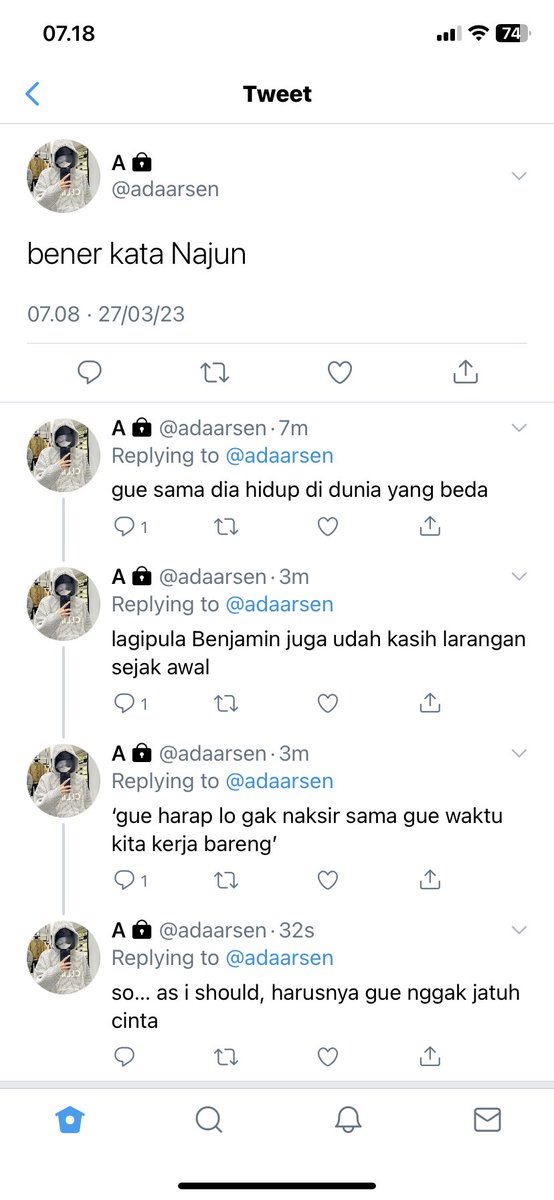Screen dimensions: 554x1200
Task: Tap @adaarsen handle under main tweet name
Action: pyautogui.click(x=165, y=189)
